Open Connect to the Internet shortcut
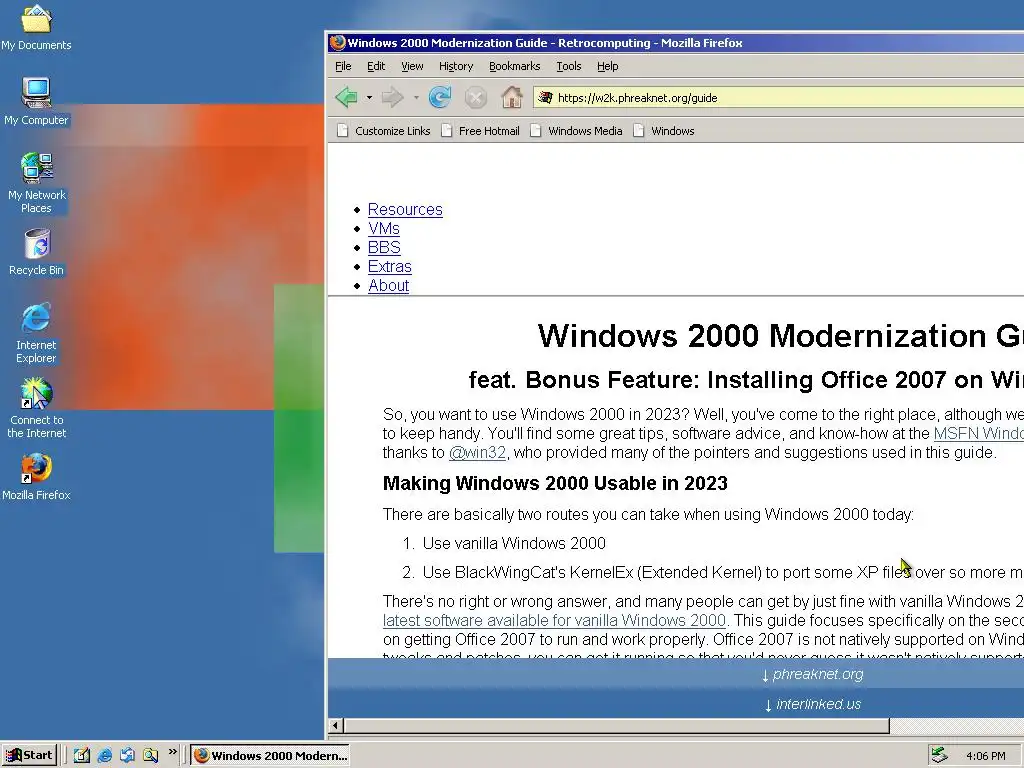 [37, 408]
